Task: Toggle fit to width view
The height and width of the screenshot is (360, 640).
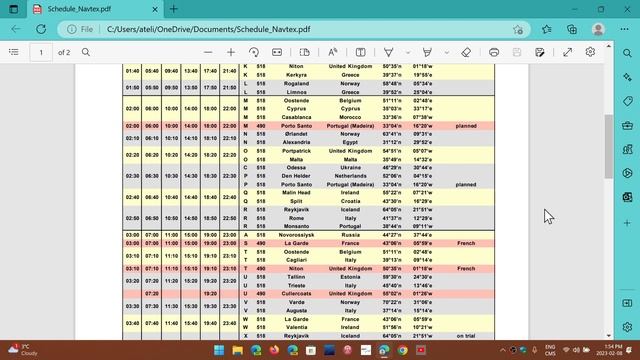Action: pos(277,52)
